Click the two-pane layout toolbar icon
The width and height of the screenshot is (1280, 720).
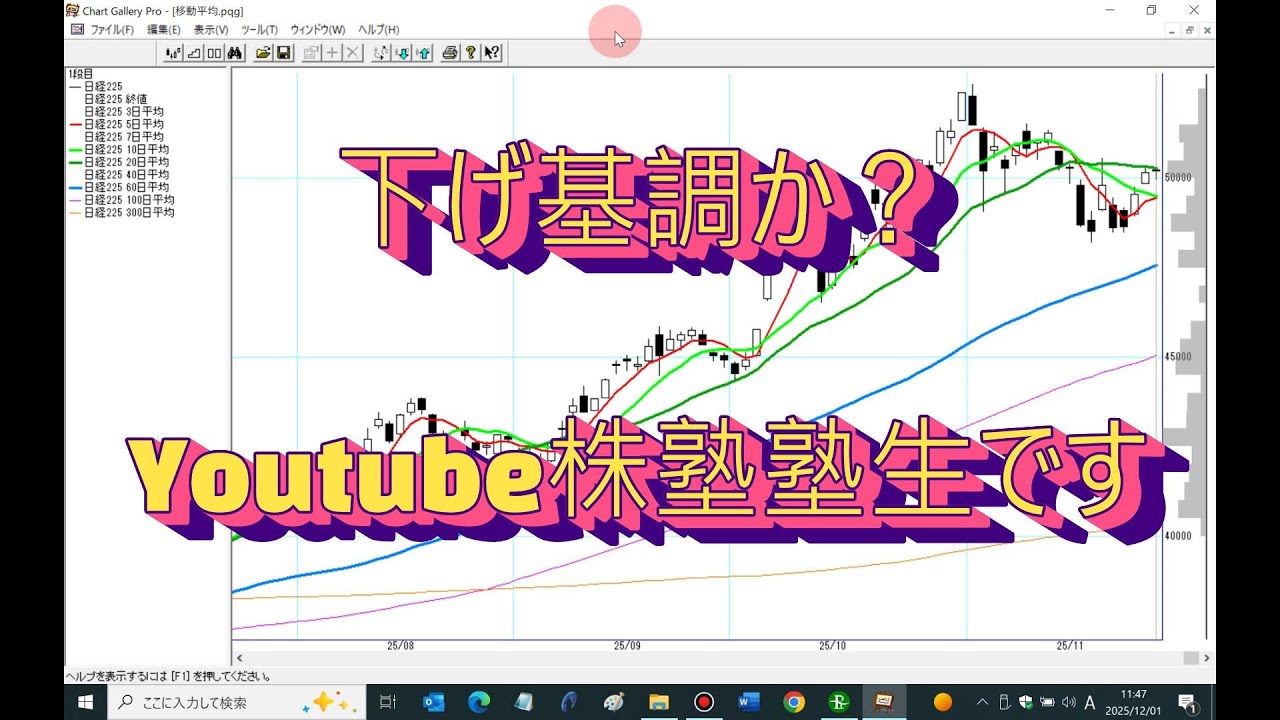(214, 53)
